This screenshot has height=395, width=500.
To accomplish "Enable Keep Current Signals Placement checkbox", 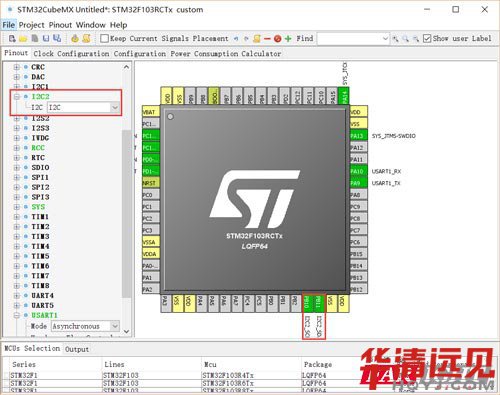I will pos(104,39).
